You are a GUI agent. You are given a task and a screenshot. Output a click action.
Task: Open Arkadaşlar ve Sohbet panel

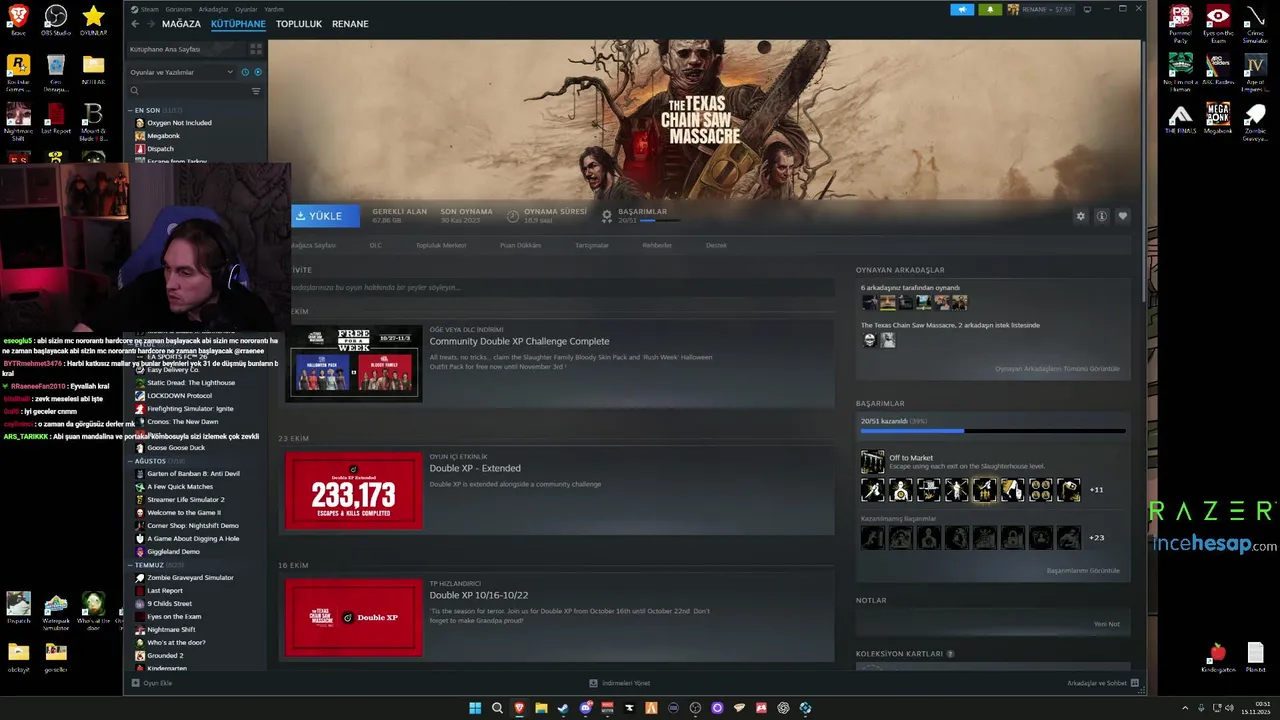pos(1102,683)
